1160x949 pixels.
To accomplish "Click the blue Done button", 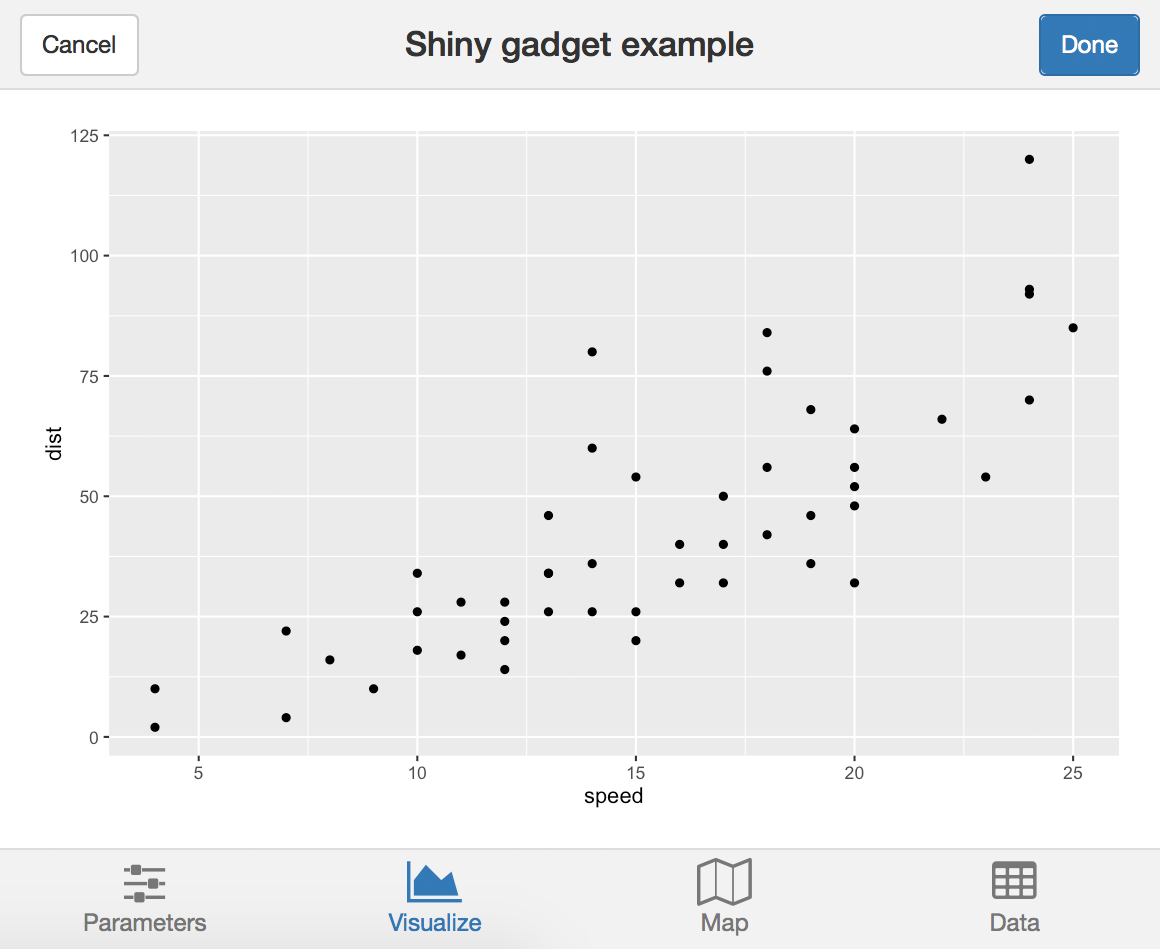I will (1089, 45).
